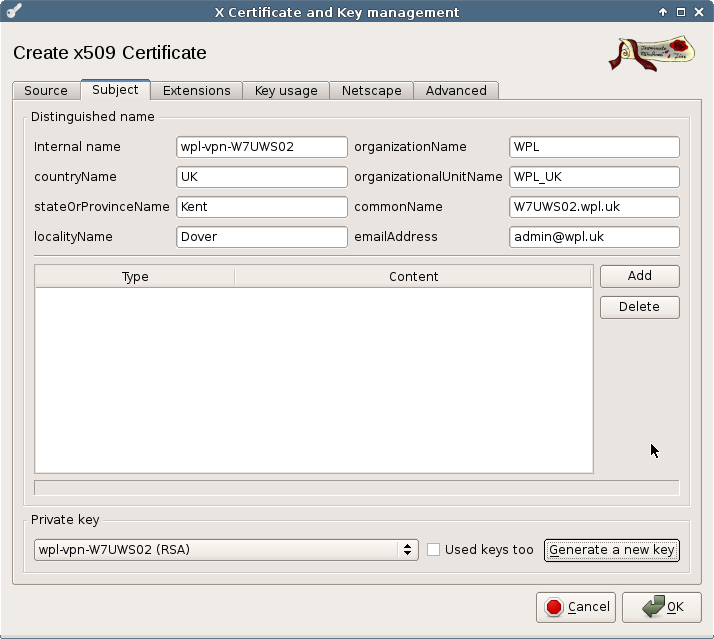Click the 'Private key' group label

tap(65, 520)
